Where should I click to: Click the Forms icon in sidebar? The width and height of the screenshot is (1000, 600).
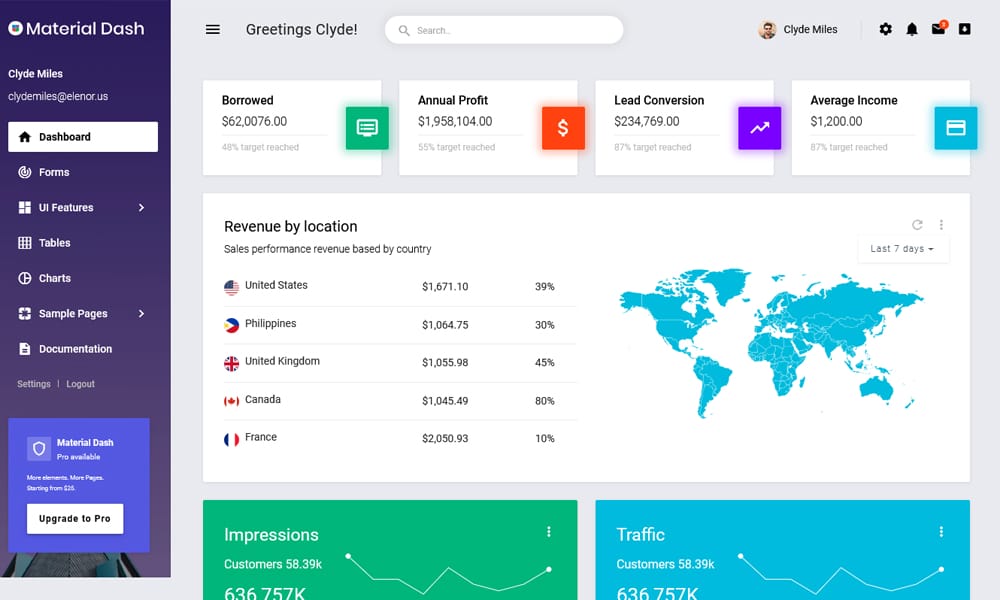[24, 171]
